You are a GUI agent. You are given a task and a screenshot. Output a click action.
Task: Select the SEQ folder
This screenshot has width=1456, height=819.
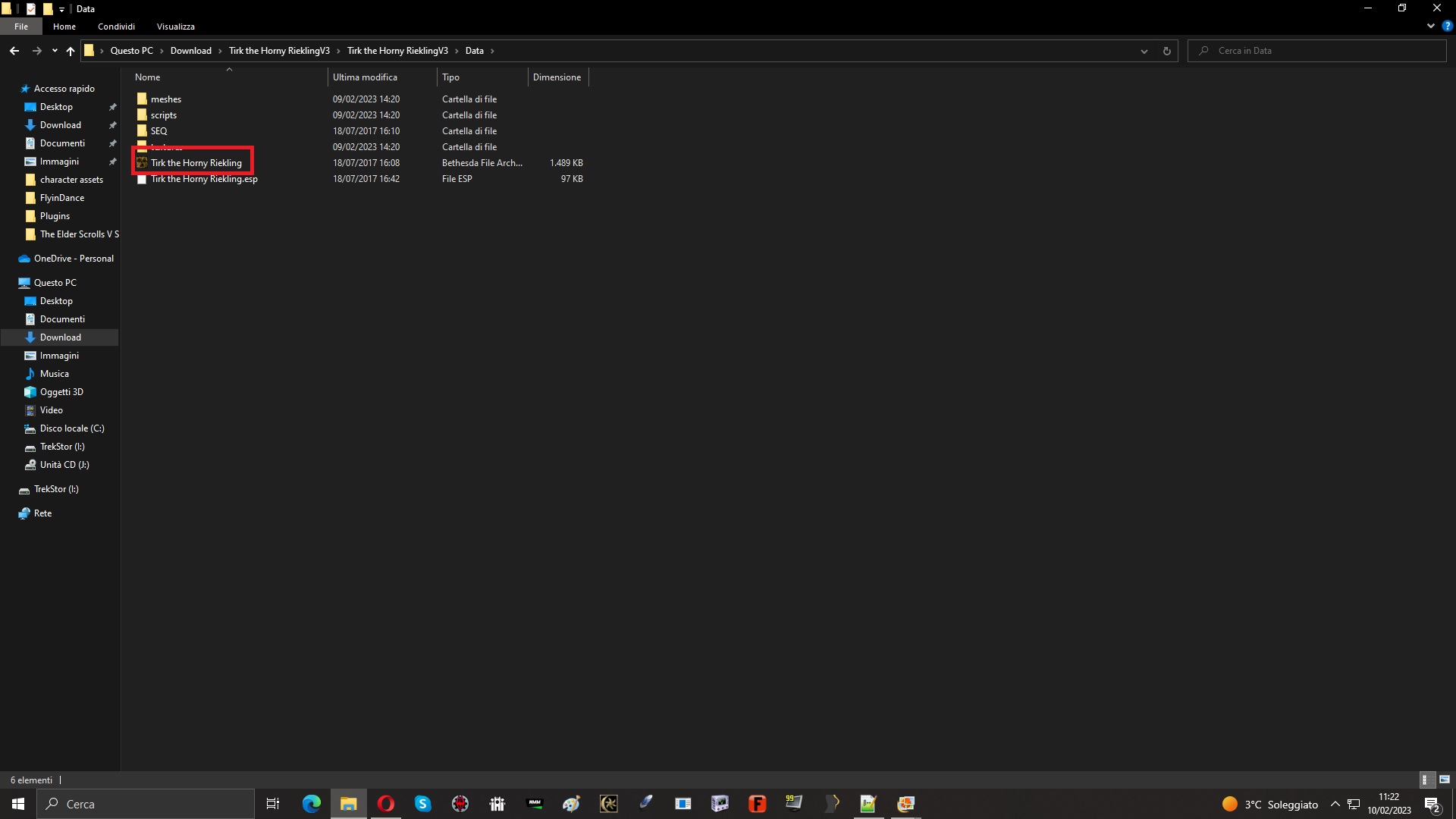pyautogui.click(x=158, y=131)
